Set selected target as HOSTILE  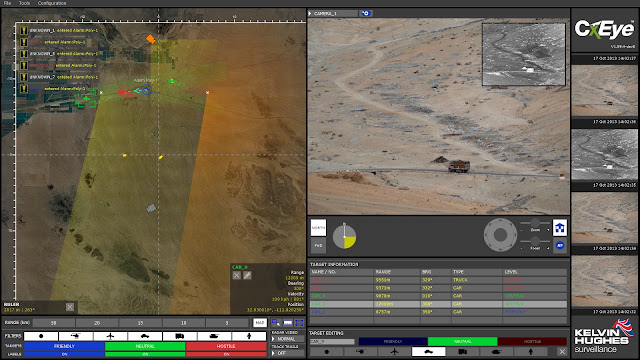tap(532, 341)
